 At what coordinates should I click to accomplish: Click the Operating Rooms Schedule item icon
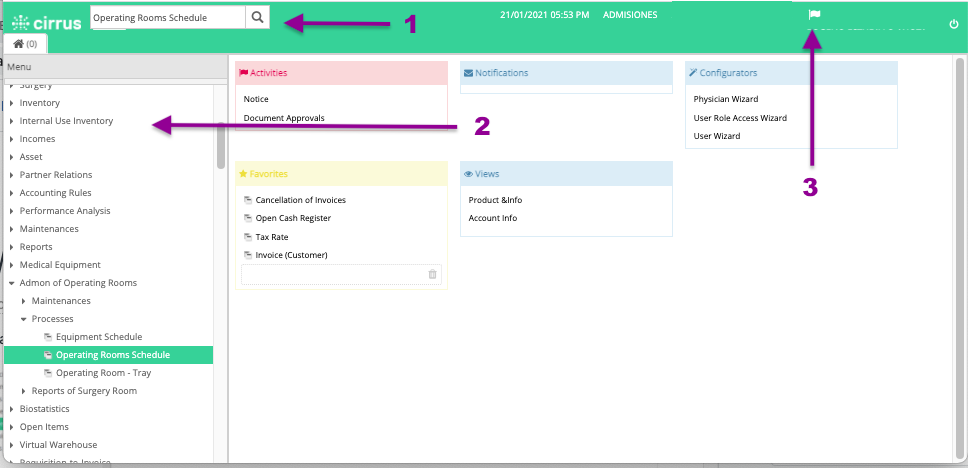48,355
